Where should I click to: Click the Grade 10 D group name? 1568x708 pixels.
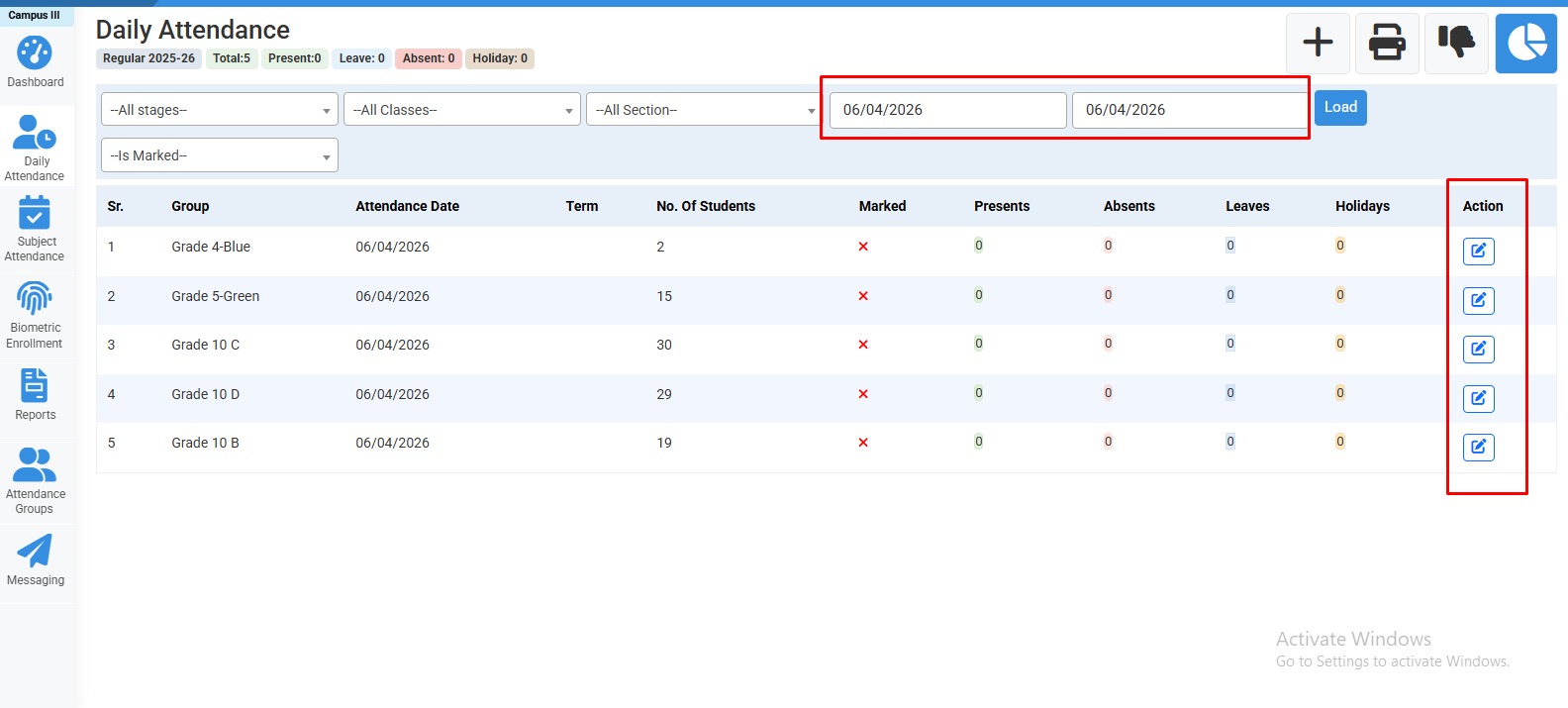pos(205,394)
